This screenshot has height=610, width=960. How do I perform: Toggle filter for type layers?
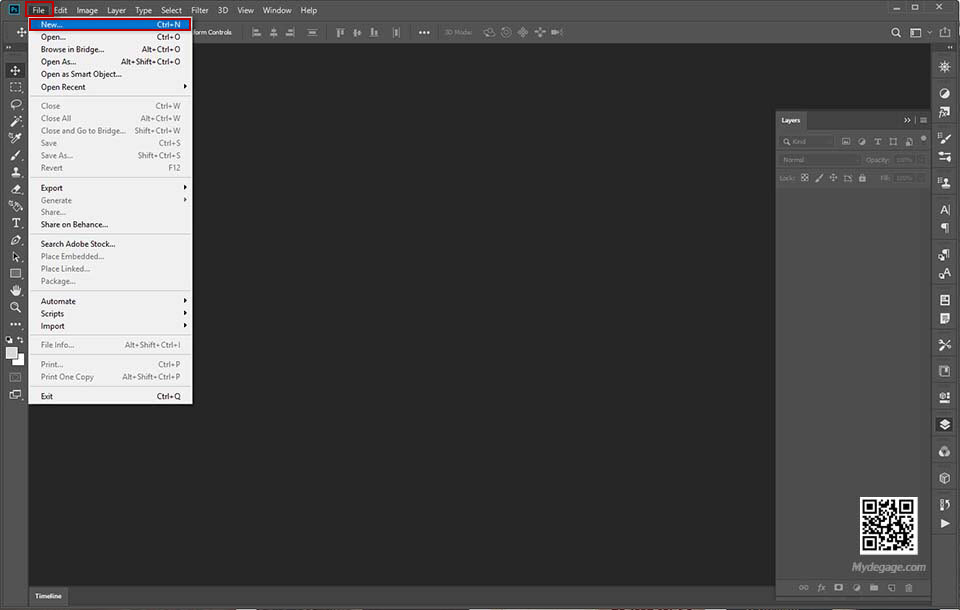(877, 141)
